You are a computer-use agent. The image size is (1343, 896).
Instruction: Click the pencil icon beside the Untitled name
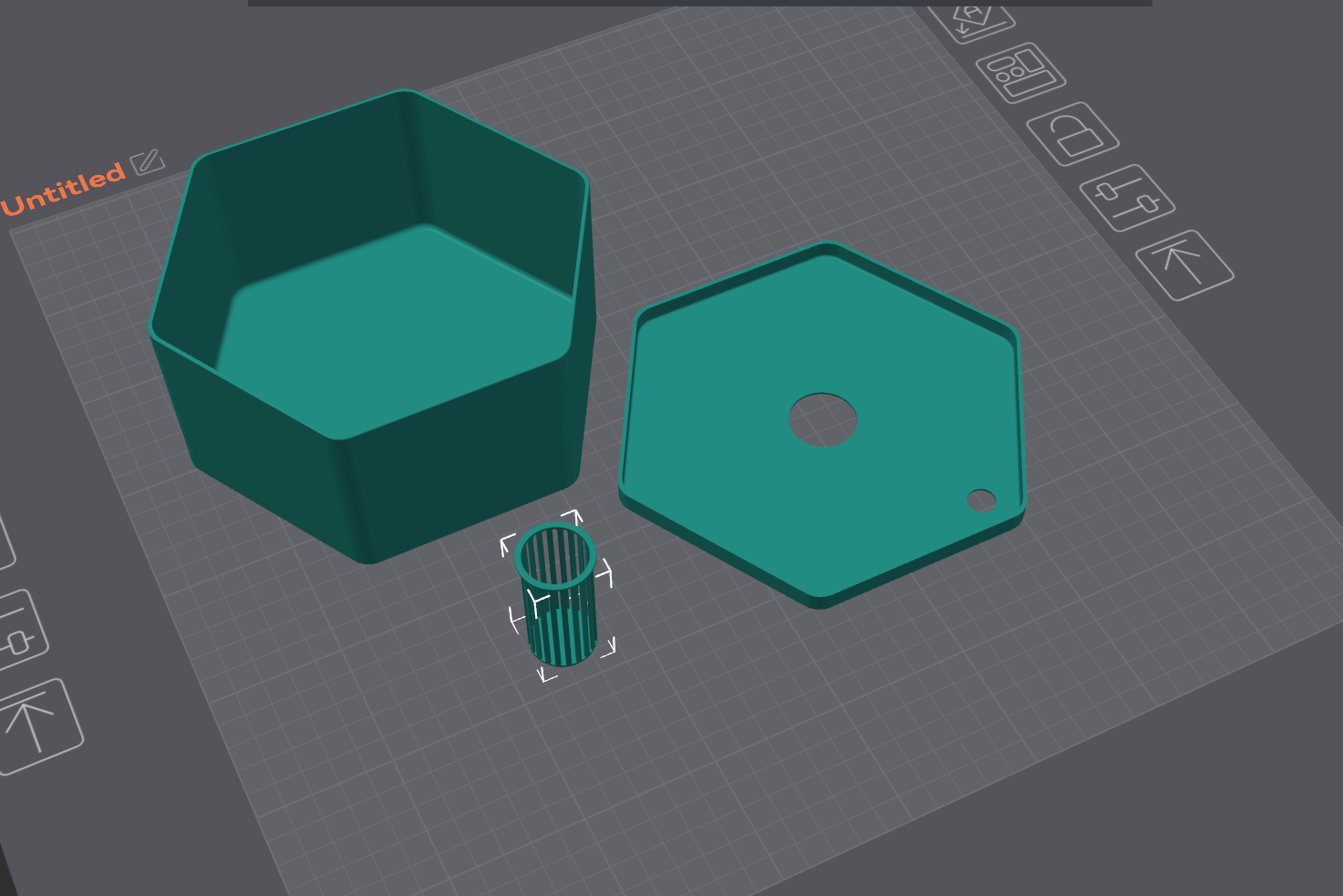pos(147,162)
